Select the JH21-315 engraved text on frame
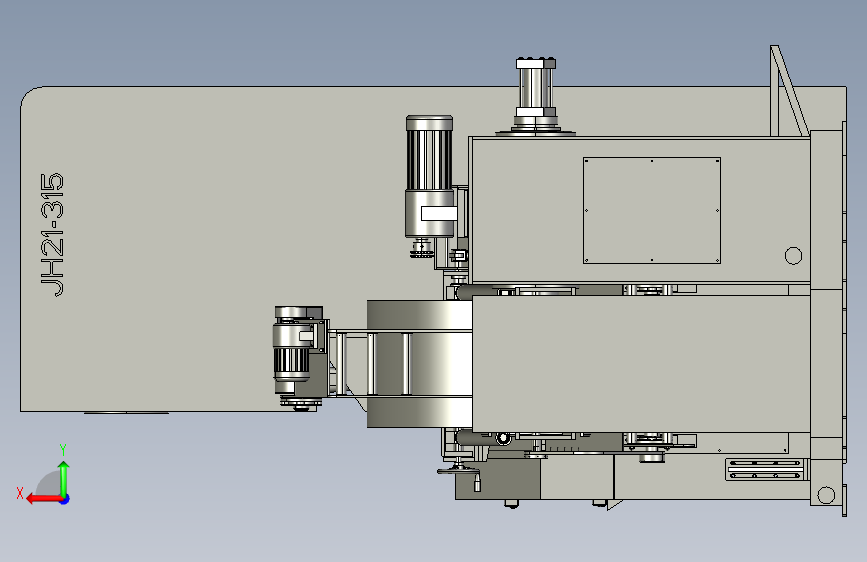 [x=52, y=235]
